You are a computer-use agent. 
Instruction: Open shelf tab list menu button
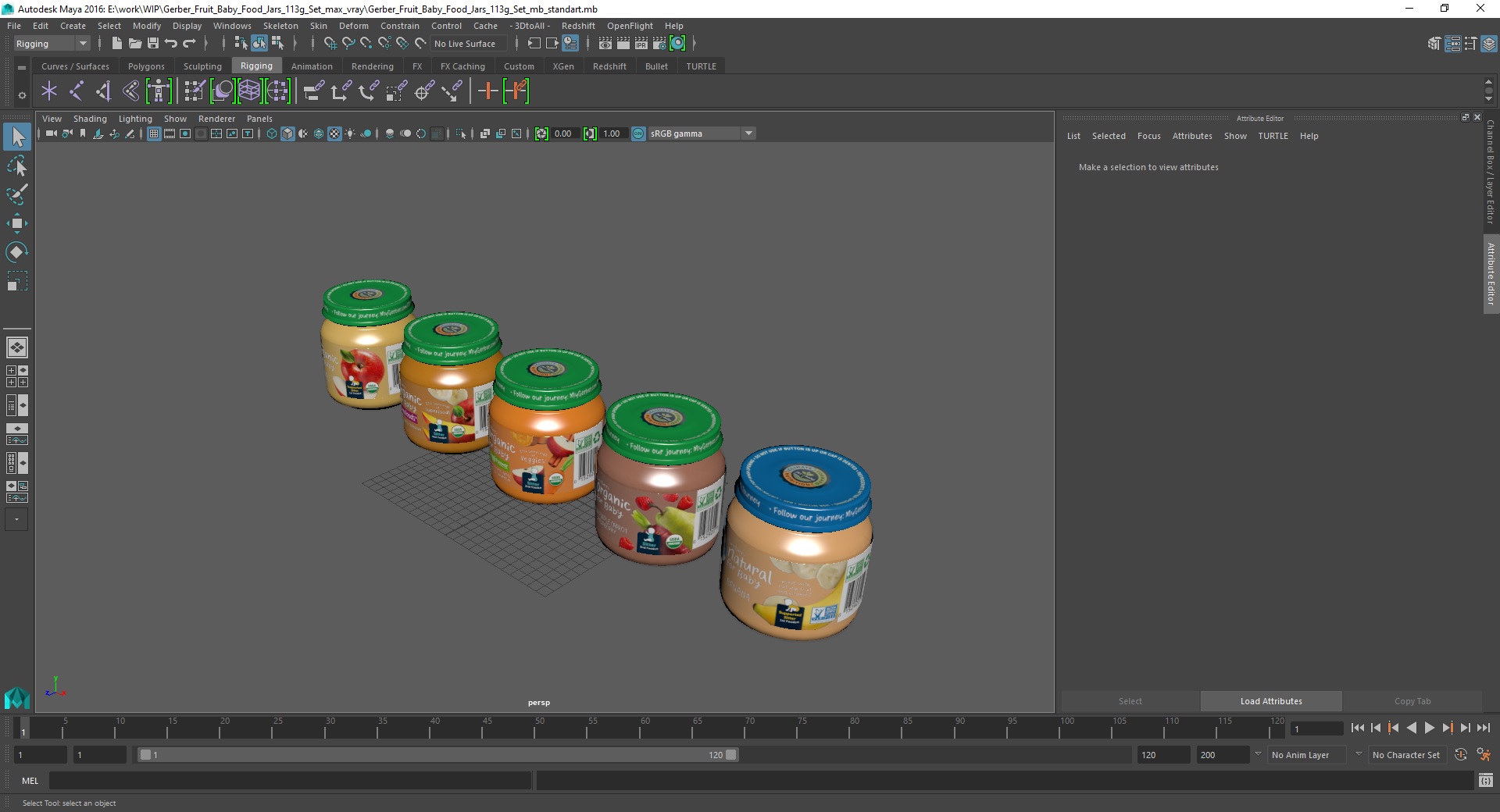(22, 68)
